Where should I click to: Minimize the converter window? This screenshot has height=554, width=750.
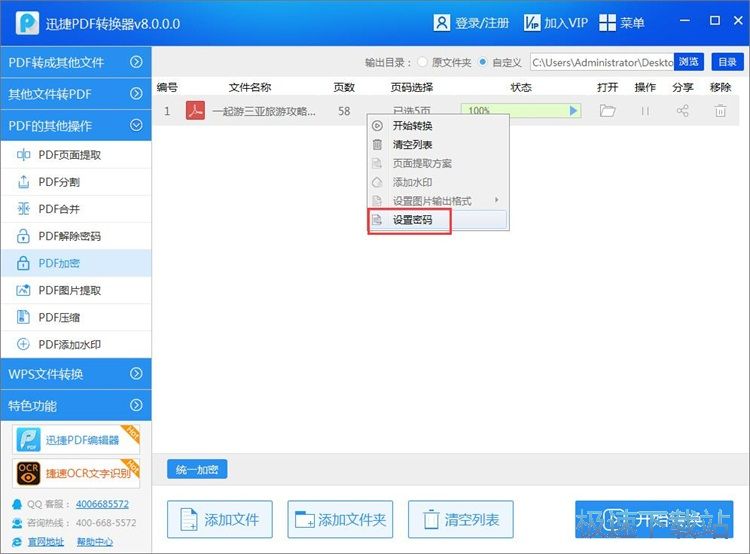coord(685,21)
